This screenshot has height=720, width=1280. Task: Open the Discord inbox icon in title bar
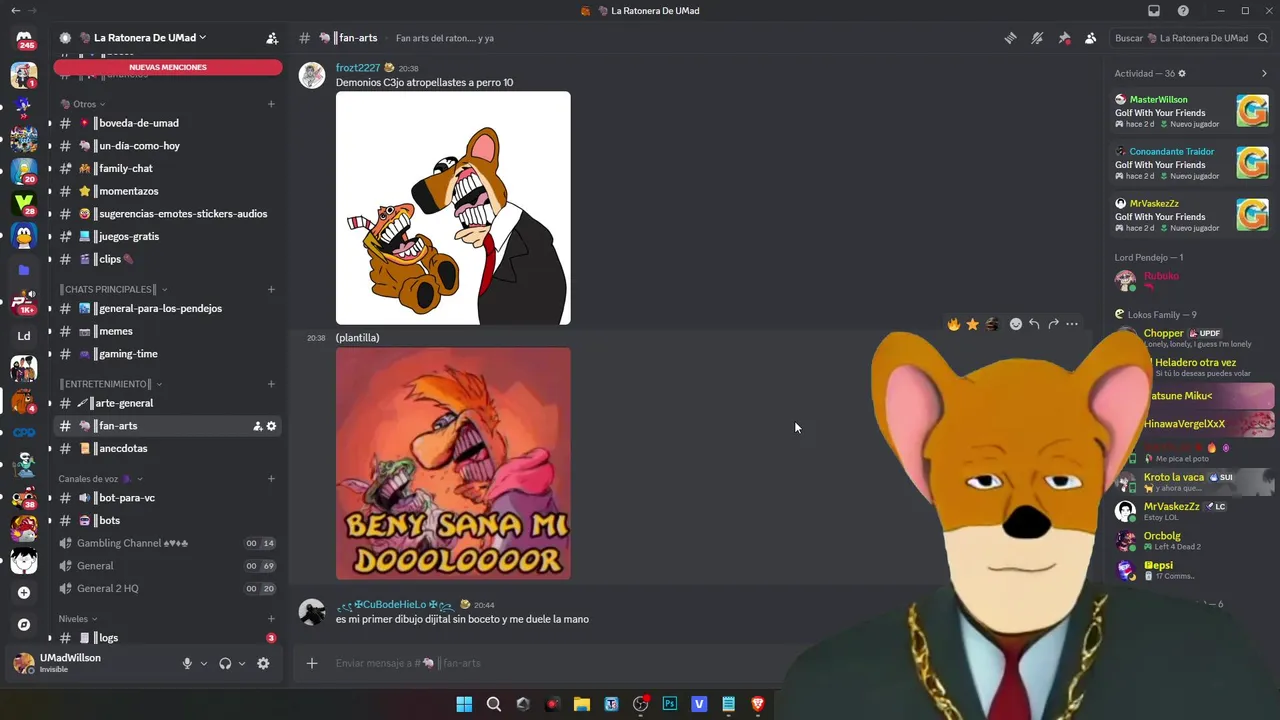(1154, 11)
